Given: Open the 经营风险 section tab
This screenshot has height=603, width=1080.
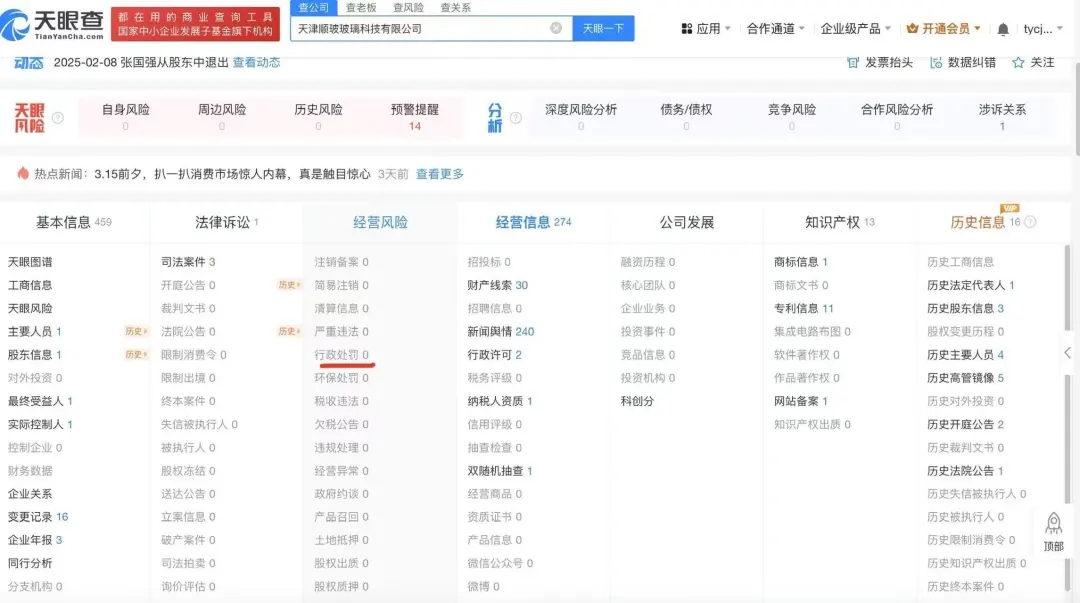Looking at the screenshot, I should click(x=380, y=222).
